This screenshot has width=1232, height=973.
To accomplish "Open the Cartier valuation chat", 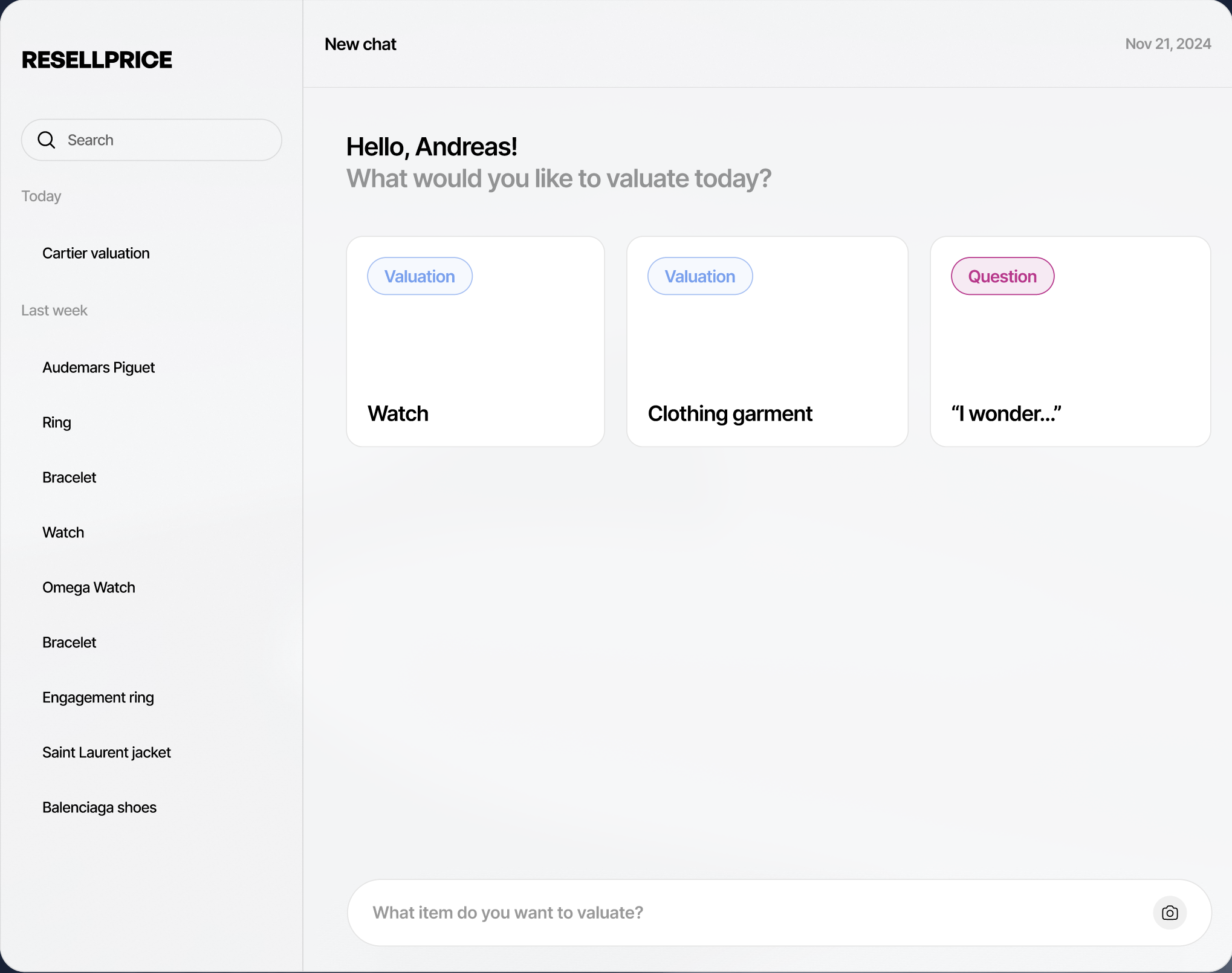I will [96, 253].
